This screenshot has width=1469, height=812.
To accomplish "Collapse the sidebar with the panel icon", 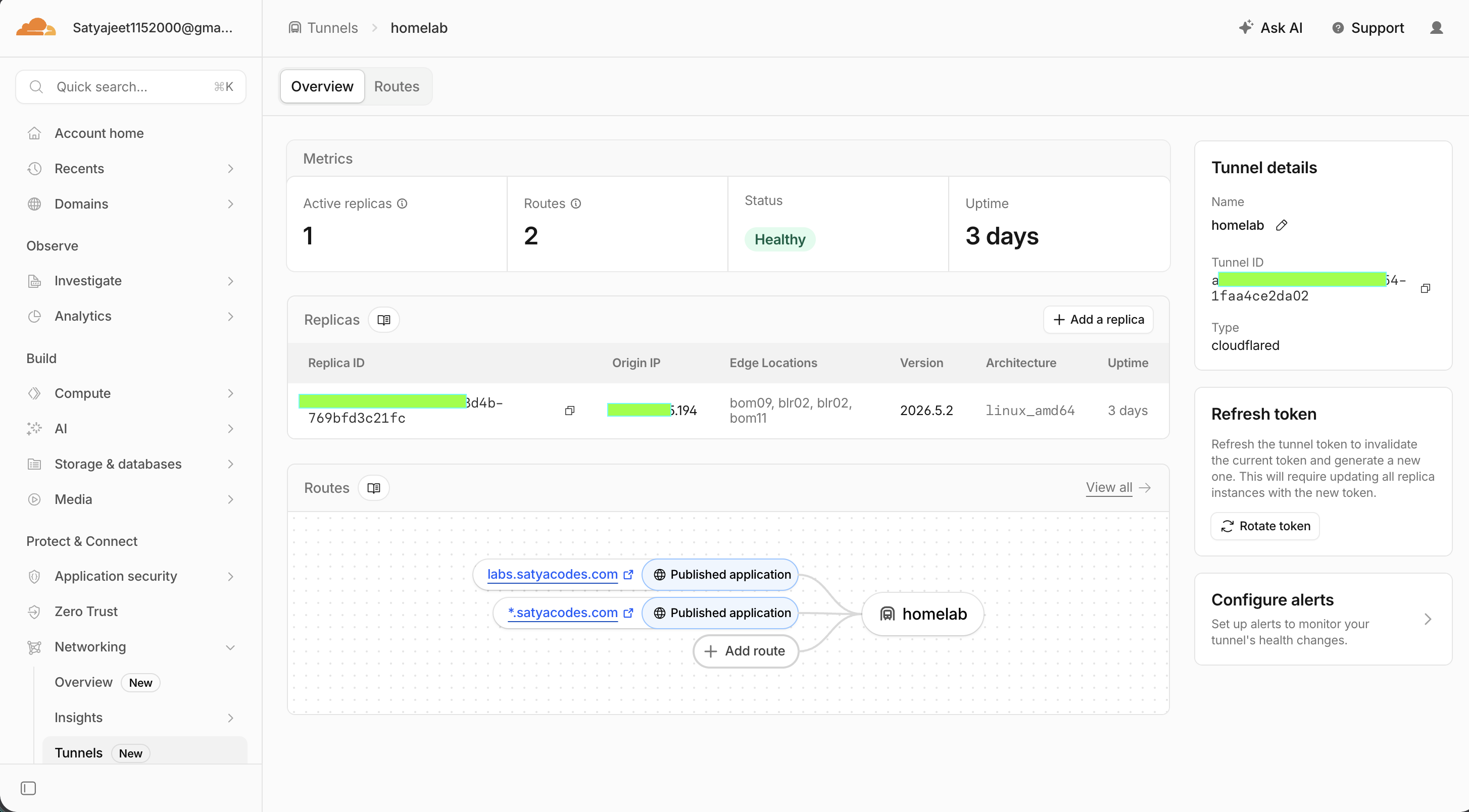I will [x=28, y=788].
